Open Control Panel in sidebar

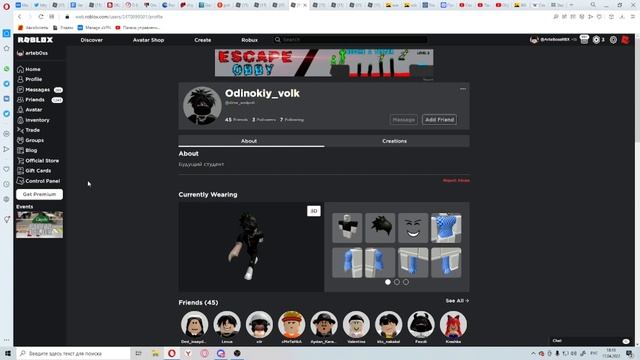tap(38, 181)
